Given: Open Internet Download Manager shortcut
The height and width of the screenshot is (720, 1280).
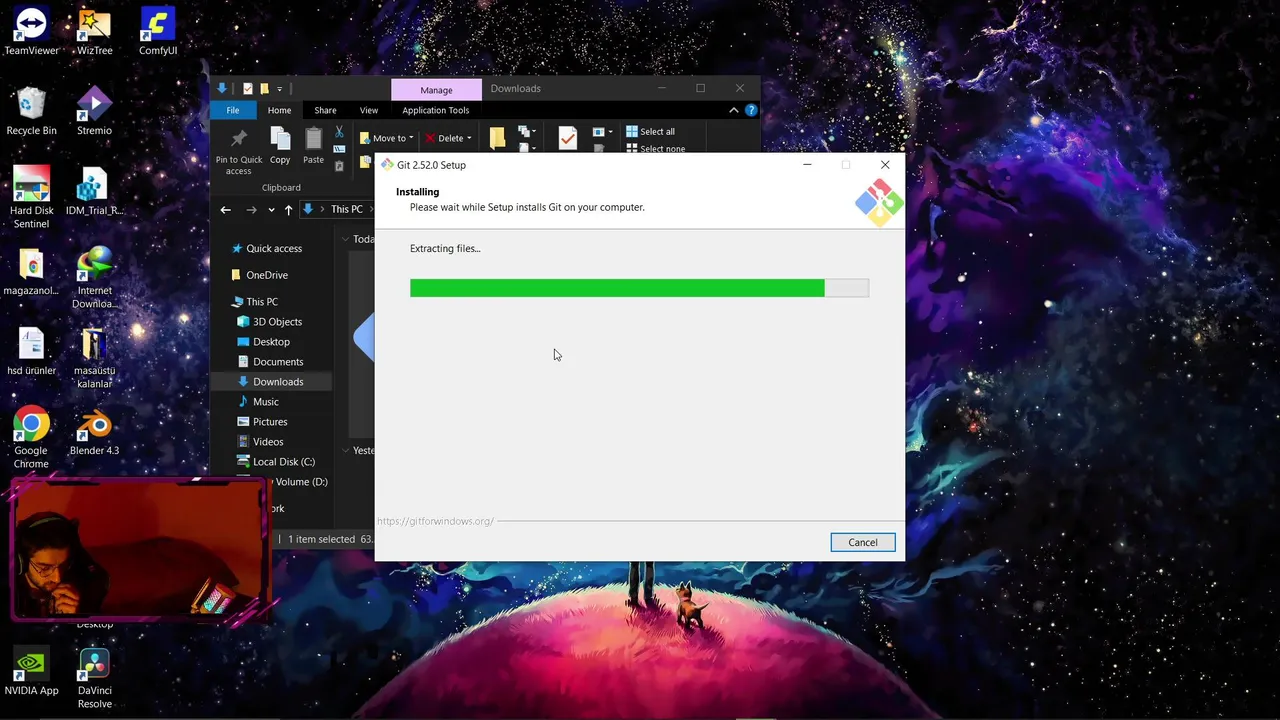Looking at the screenshot, I should tap(95, 277).
